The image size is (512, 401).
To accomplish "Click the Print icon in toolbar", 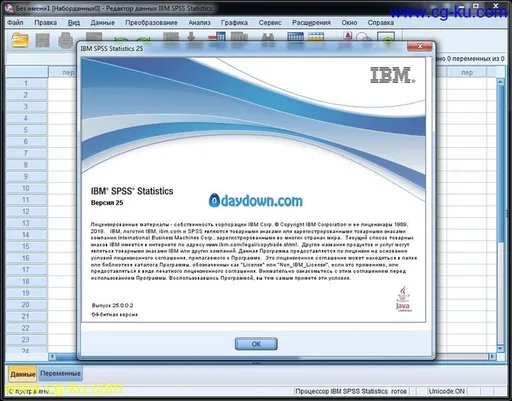I will click(x=66, y=40).
